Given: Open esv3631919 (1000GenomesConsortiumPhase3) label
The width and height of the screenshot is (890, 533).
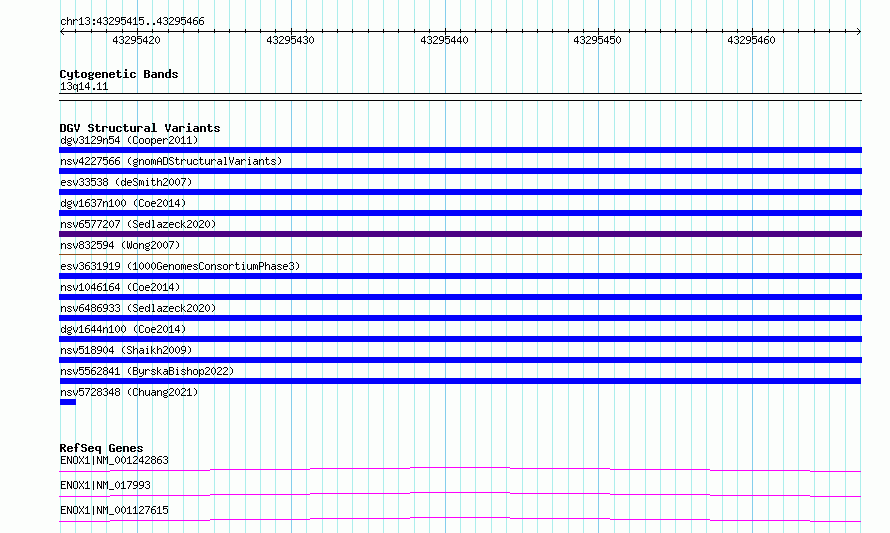Looking at the screenshot, I should (x=180, y=266).
